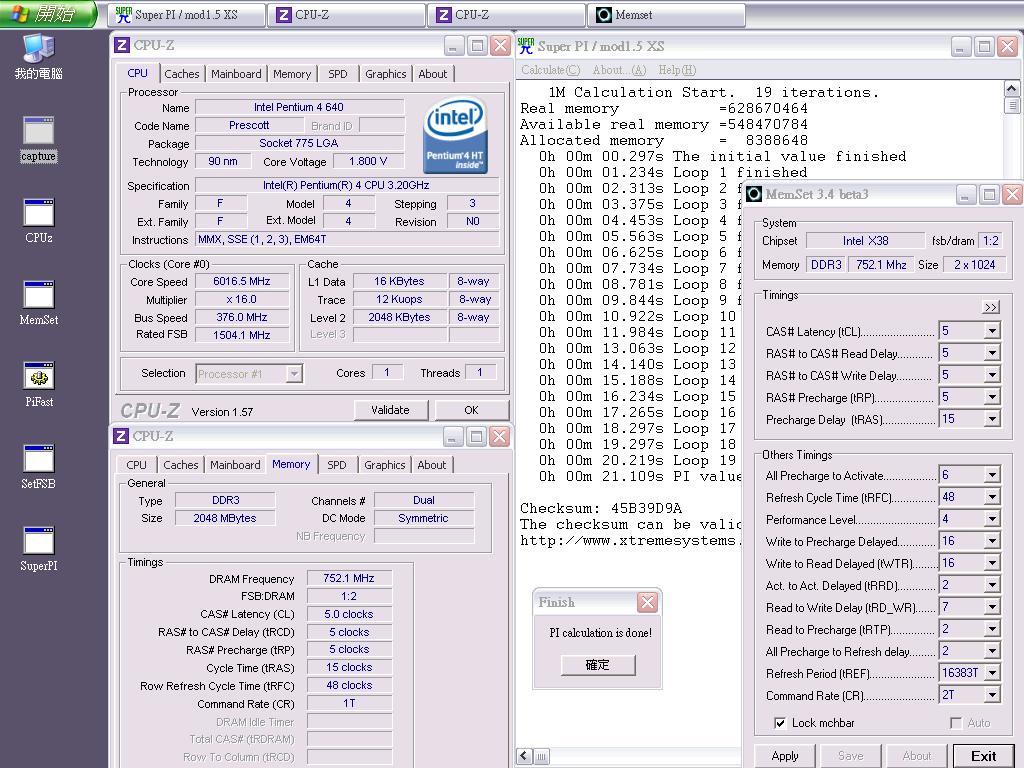Click the Save button in MemSet
Viewport: 1024px width, 768px height.
(850, 756)
